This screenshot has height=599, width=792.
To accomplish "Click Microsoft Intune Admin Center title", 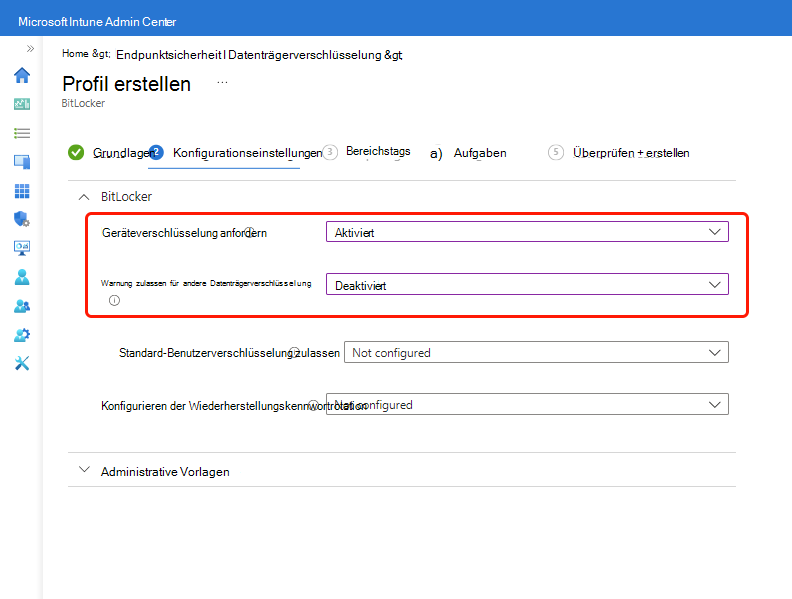I will click(97, 22).
